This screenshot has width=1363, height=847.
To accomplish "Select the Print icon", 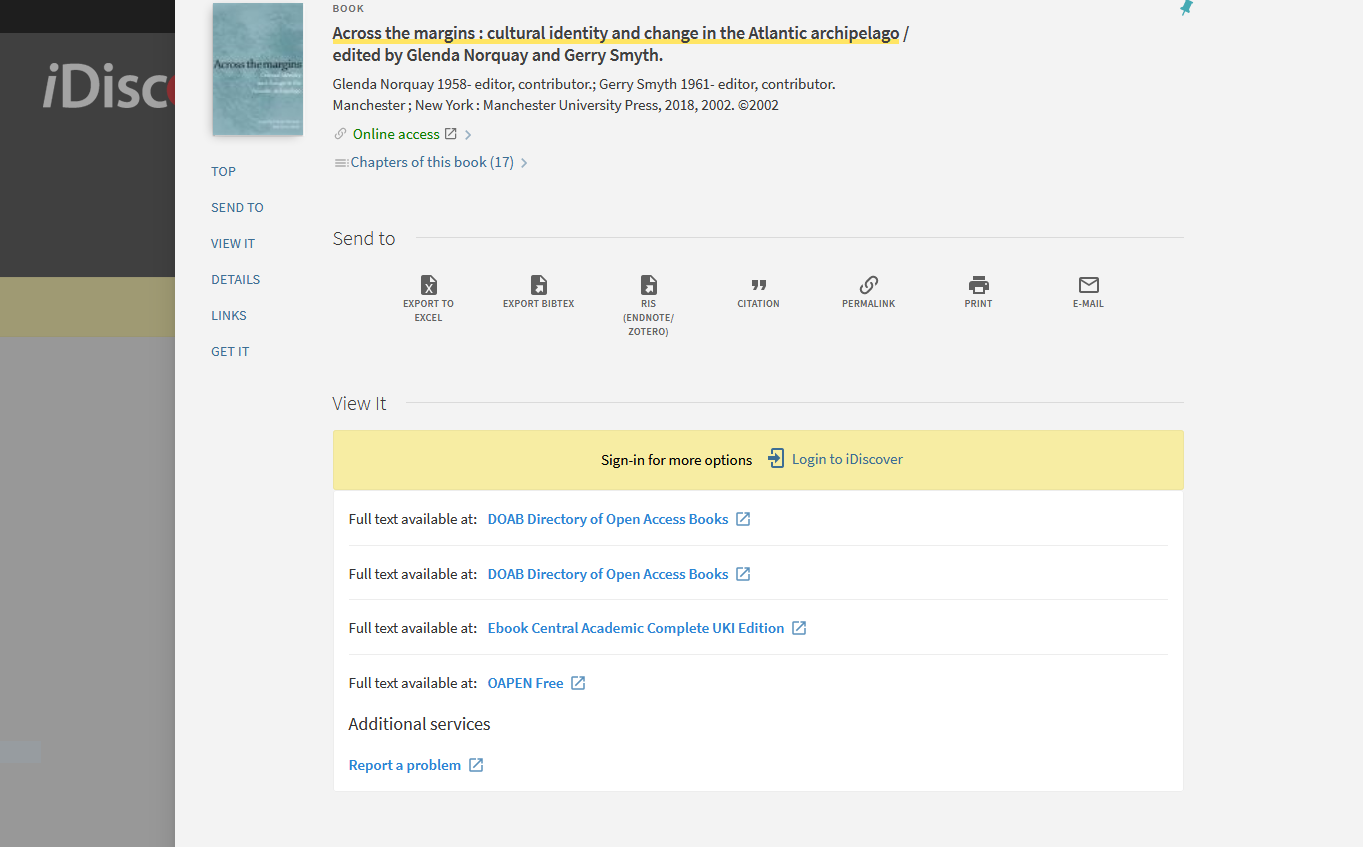I will click(978, 285).
